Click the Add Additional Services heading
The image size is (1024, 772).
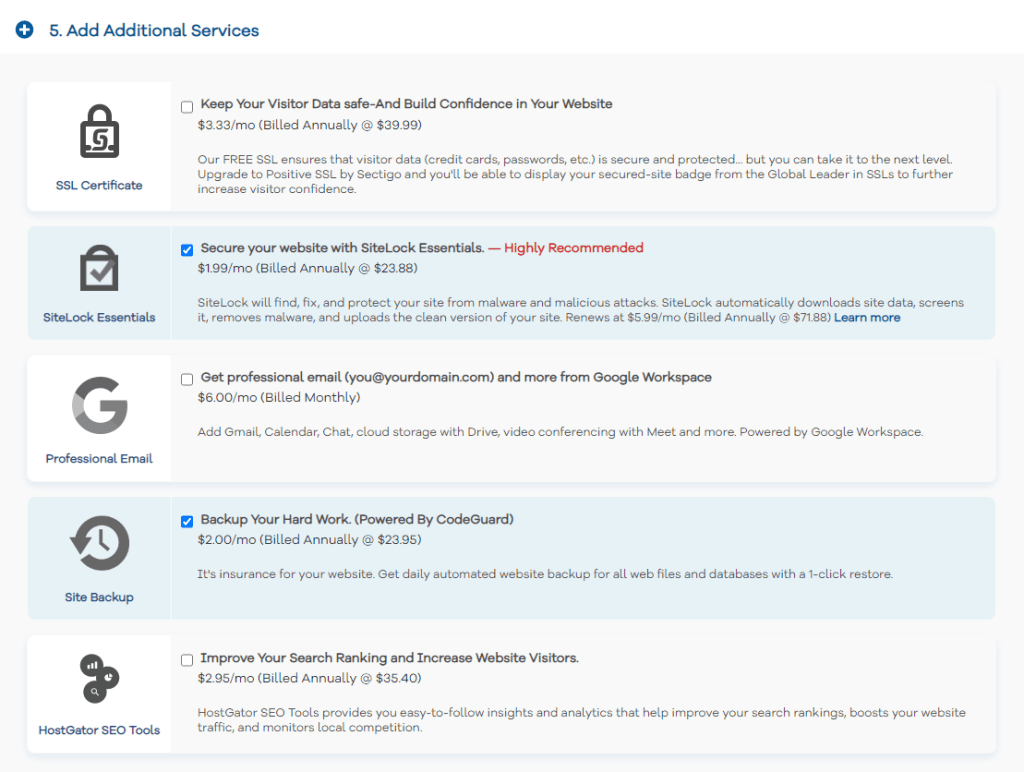[156, 30]
